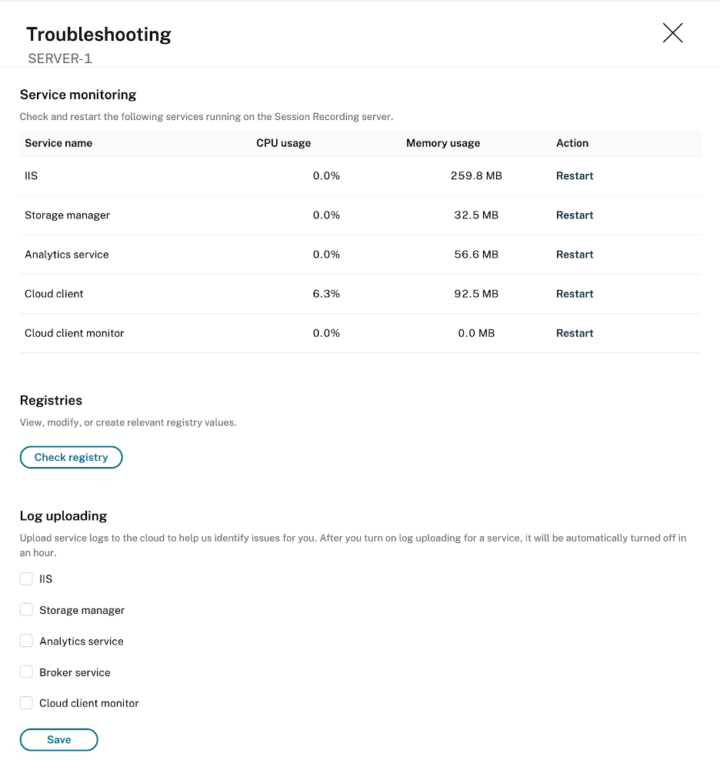Restart the IIS service
The height and width of the screenshot is (777, 720).
pyautogui.click(x=574, y=176)
